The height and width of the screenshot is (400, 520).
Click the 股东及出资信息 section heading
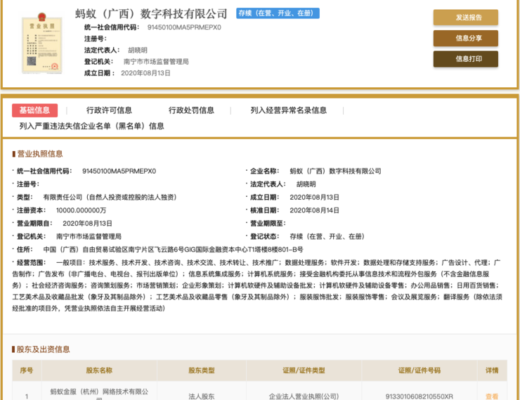click(x=43, y=349)
